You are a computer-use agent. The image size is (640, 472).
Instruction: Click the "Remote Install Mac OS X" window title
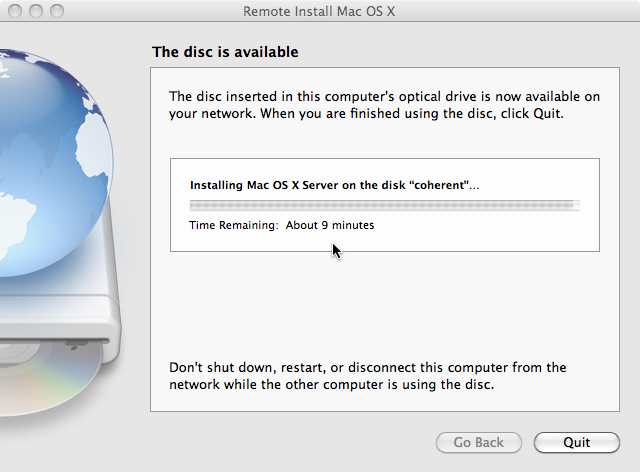319,11
